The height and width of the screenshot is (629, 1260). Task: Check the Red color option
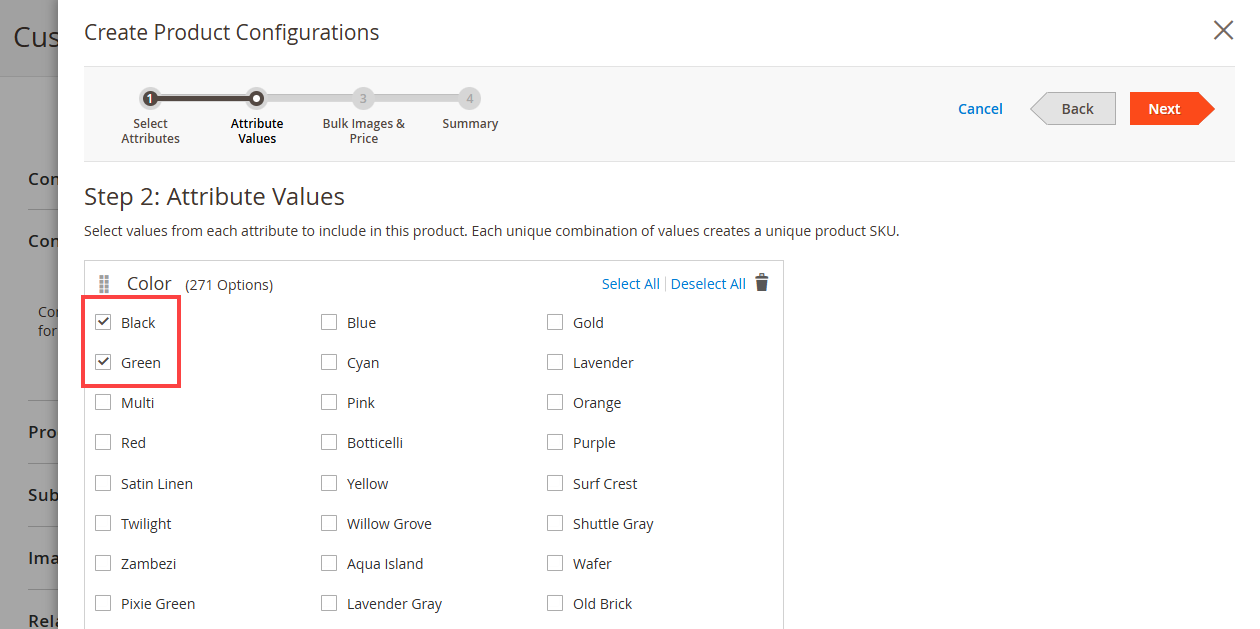pyautogui.click(x=103, y=442)
